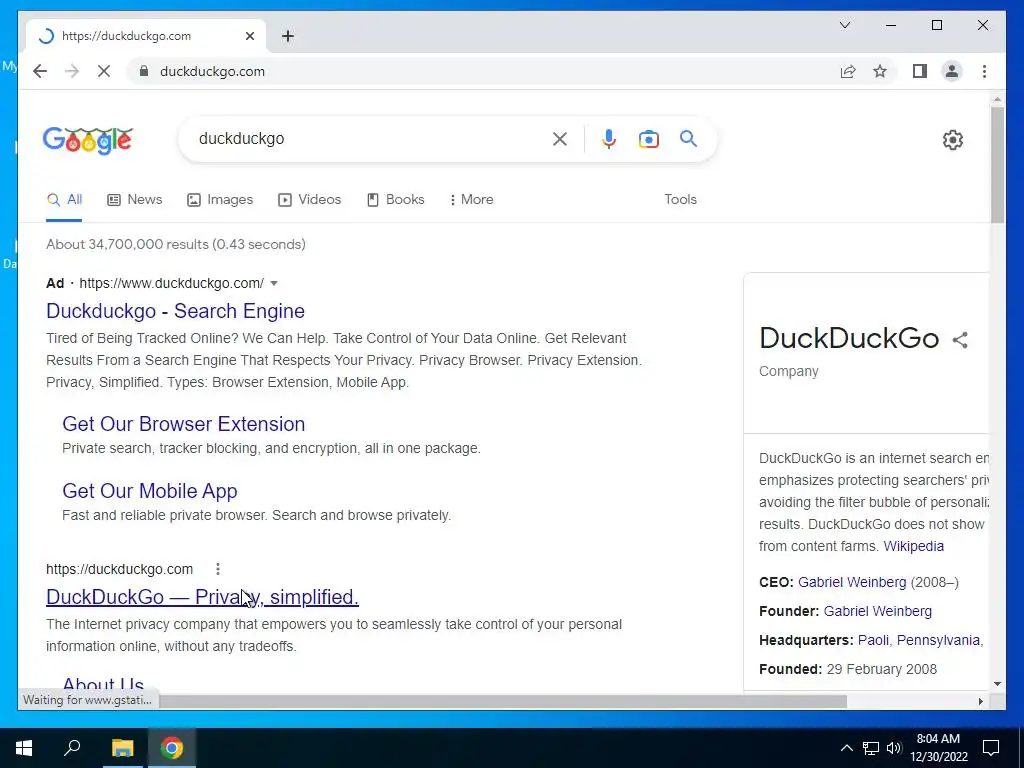Switch to the Images tab
This screenshot has height=768, width=1024.
(220, 199)
